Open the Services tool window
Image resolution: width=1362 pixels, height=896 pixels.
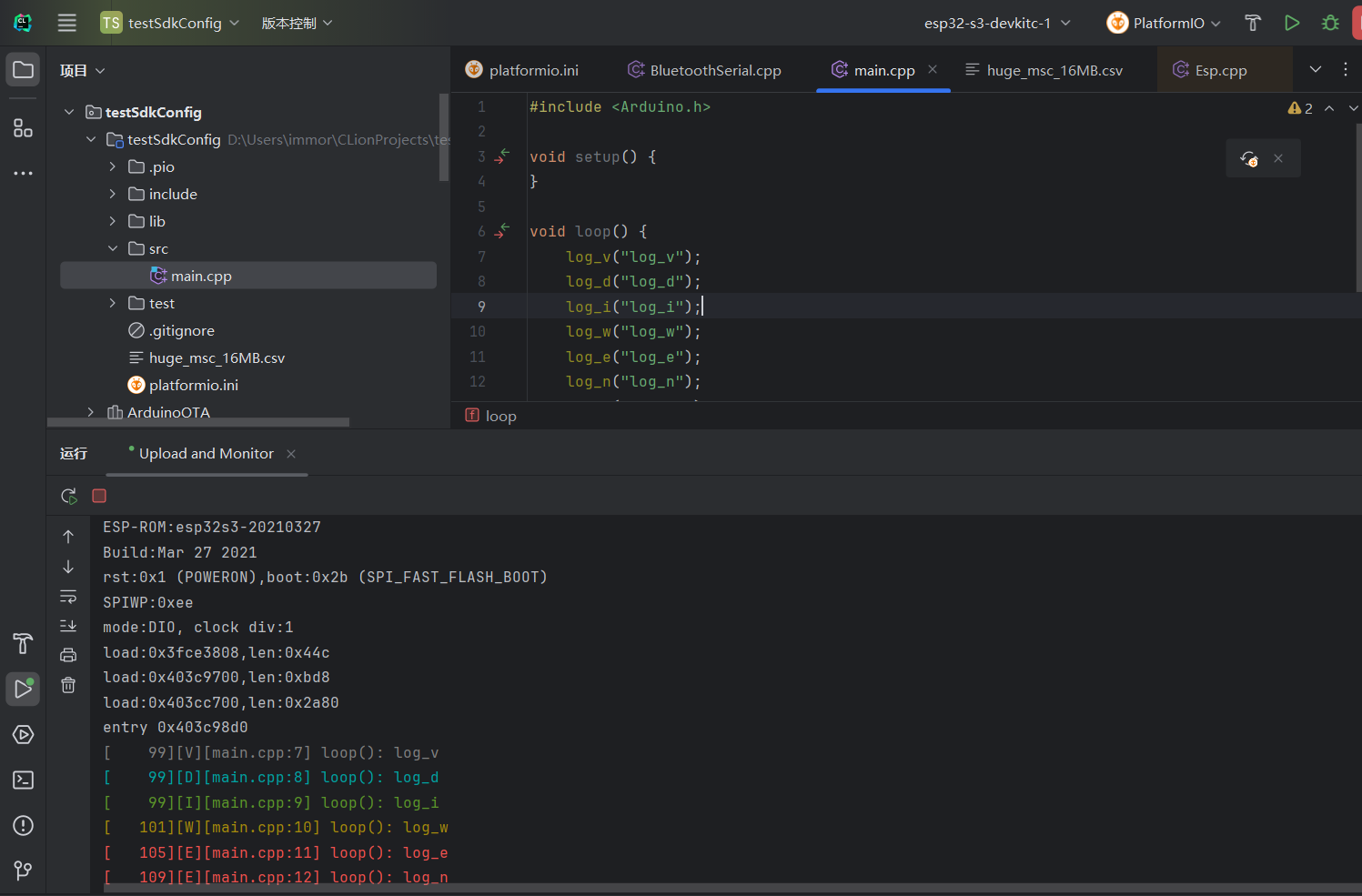(x=23, y=735)
